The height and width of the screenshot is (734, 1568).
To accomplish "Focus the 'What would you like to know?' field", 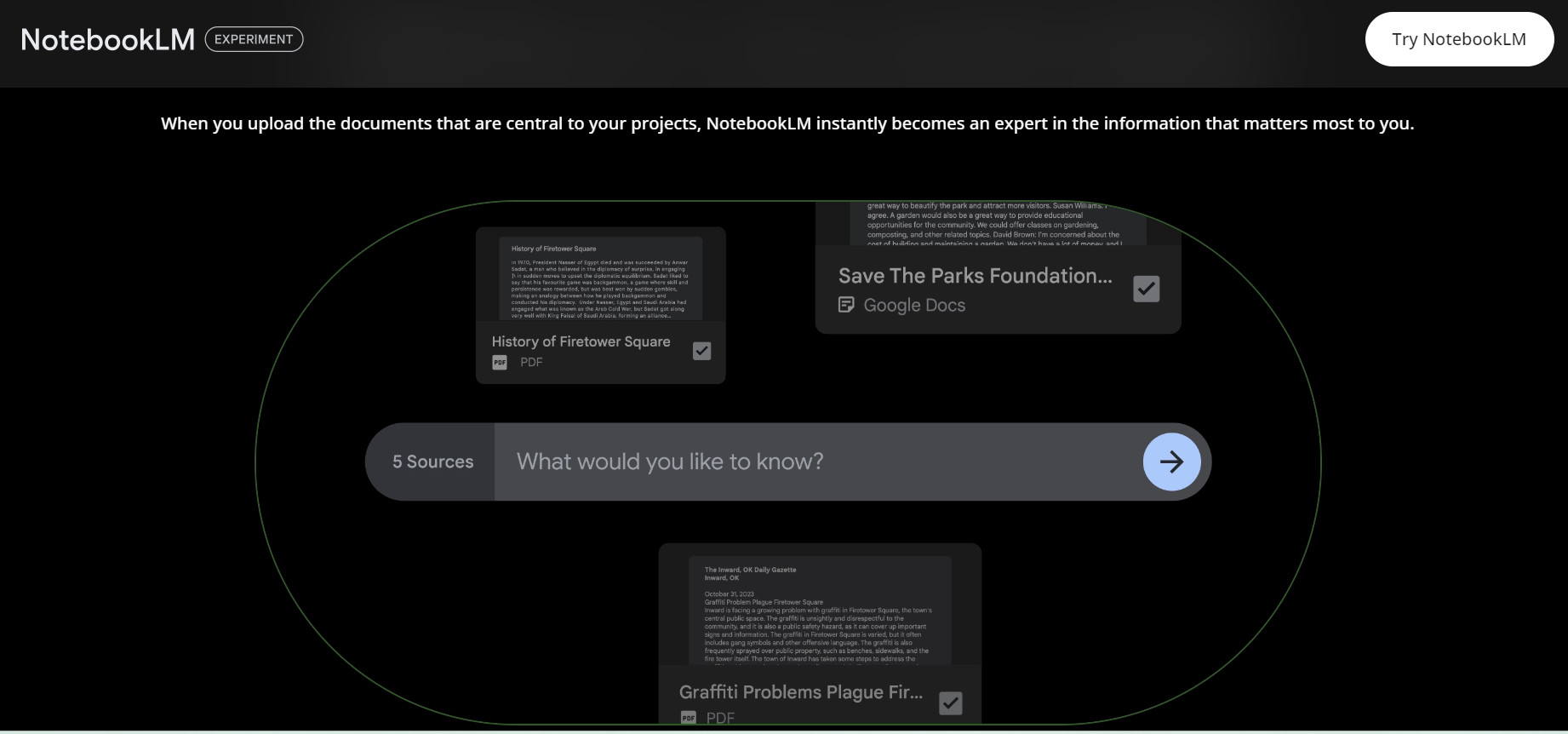I will click(x=818, y=462).
